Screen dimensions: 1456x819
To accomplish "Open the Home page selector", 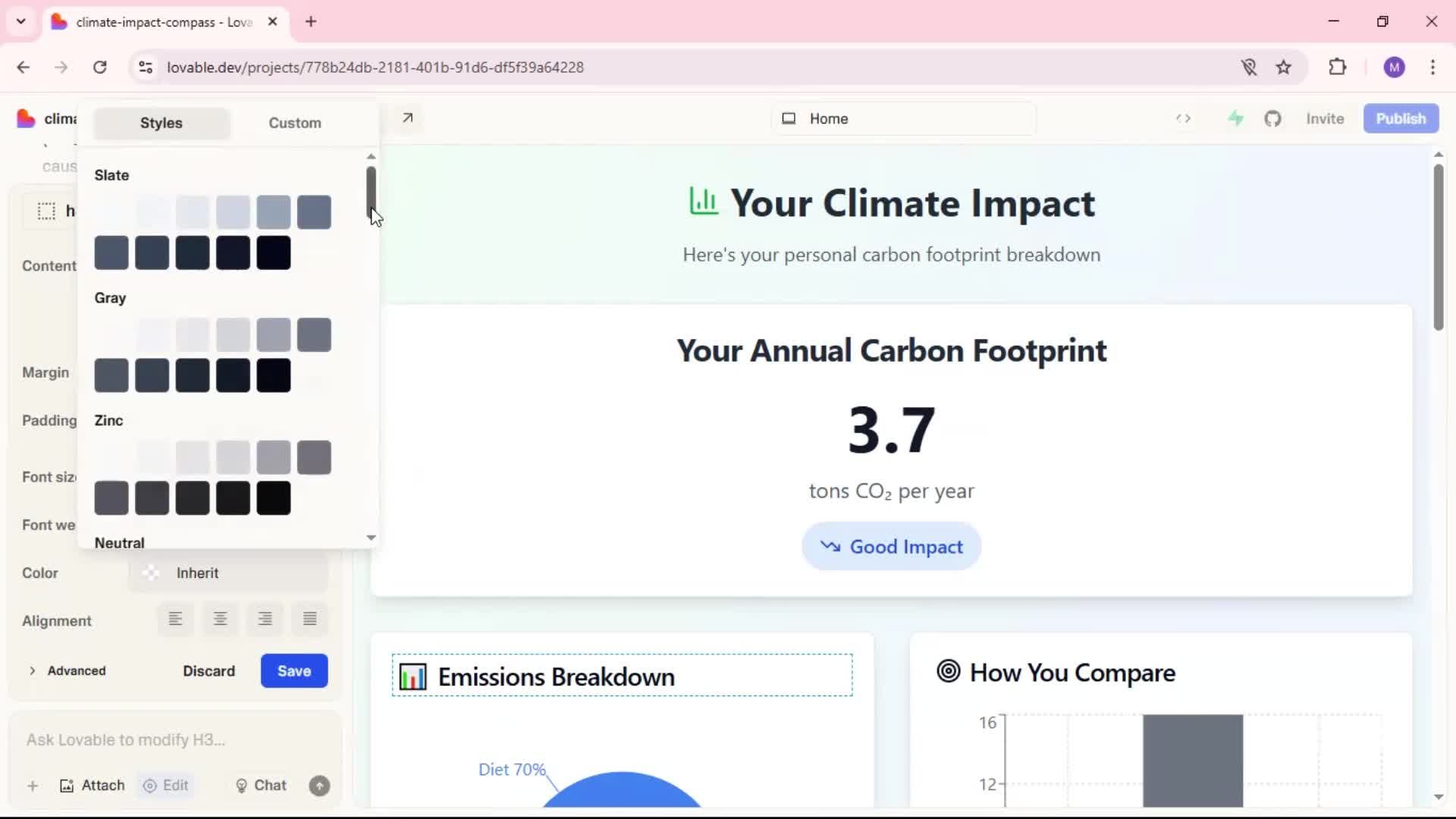I will [x=903, y=118].
